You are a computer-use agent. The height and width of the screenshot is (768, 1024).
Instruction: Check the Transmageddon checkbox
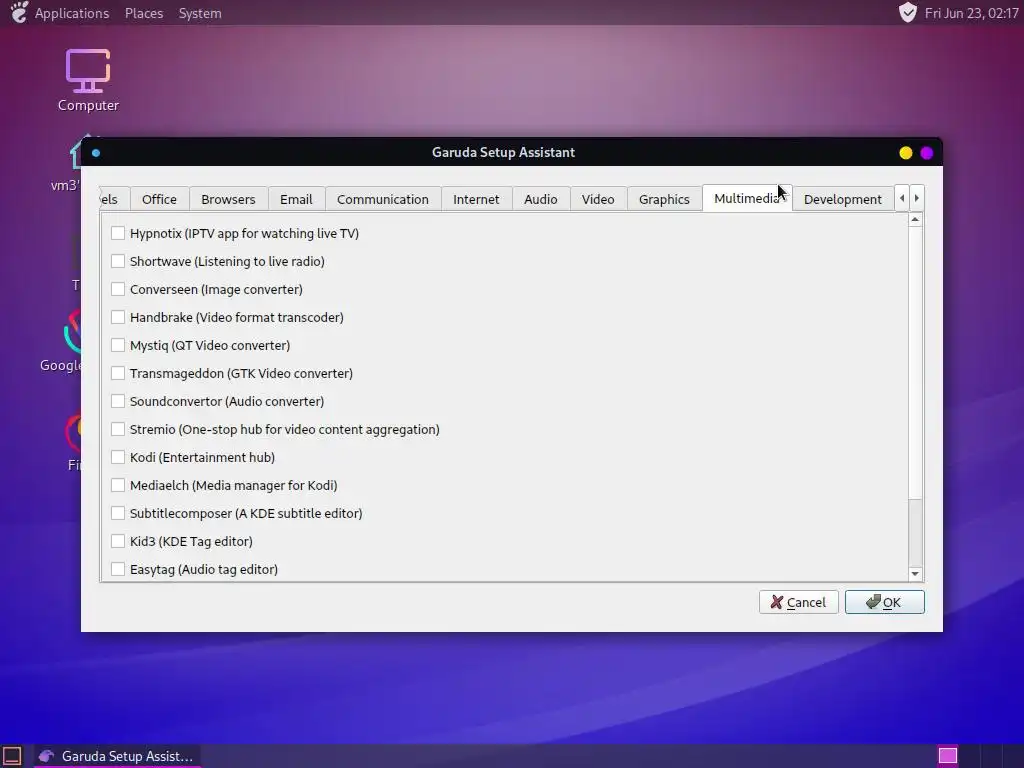point(118,373)
